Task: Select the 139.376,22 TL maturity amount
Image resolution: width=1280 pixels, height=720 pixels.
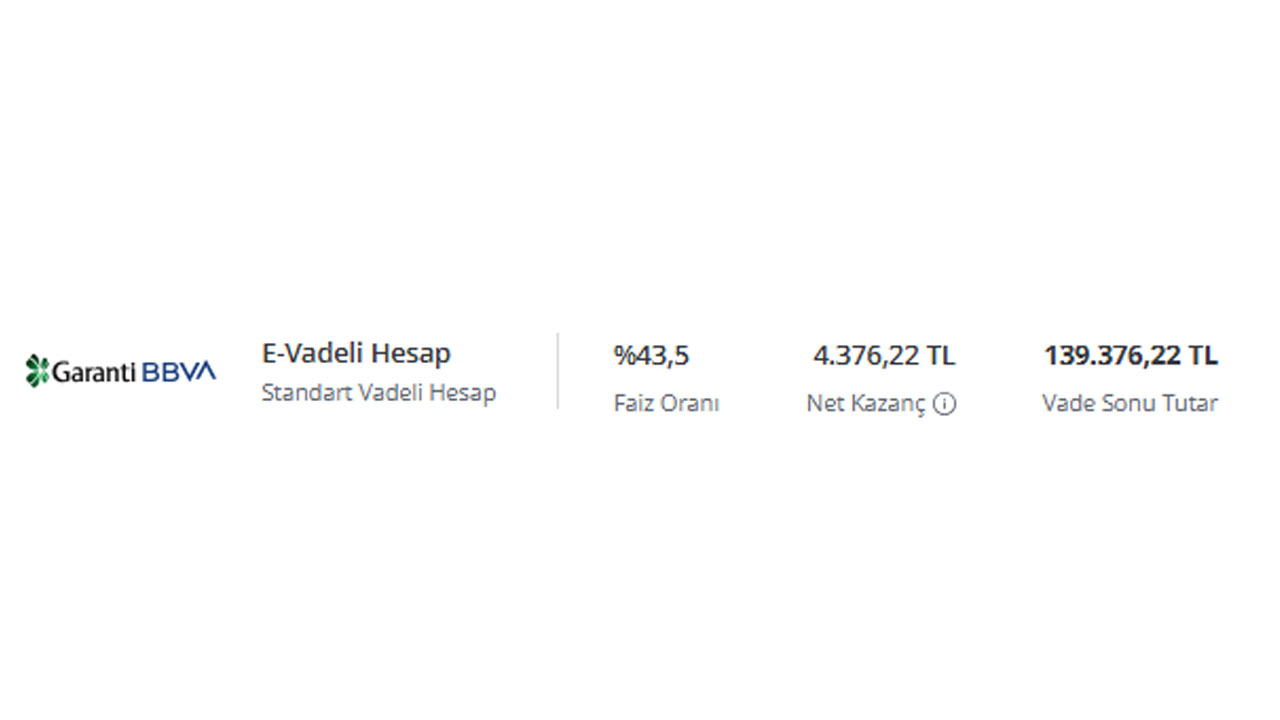Action: pyautogui.click(x=1131, y=356)
